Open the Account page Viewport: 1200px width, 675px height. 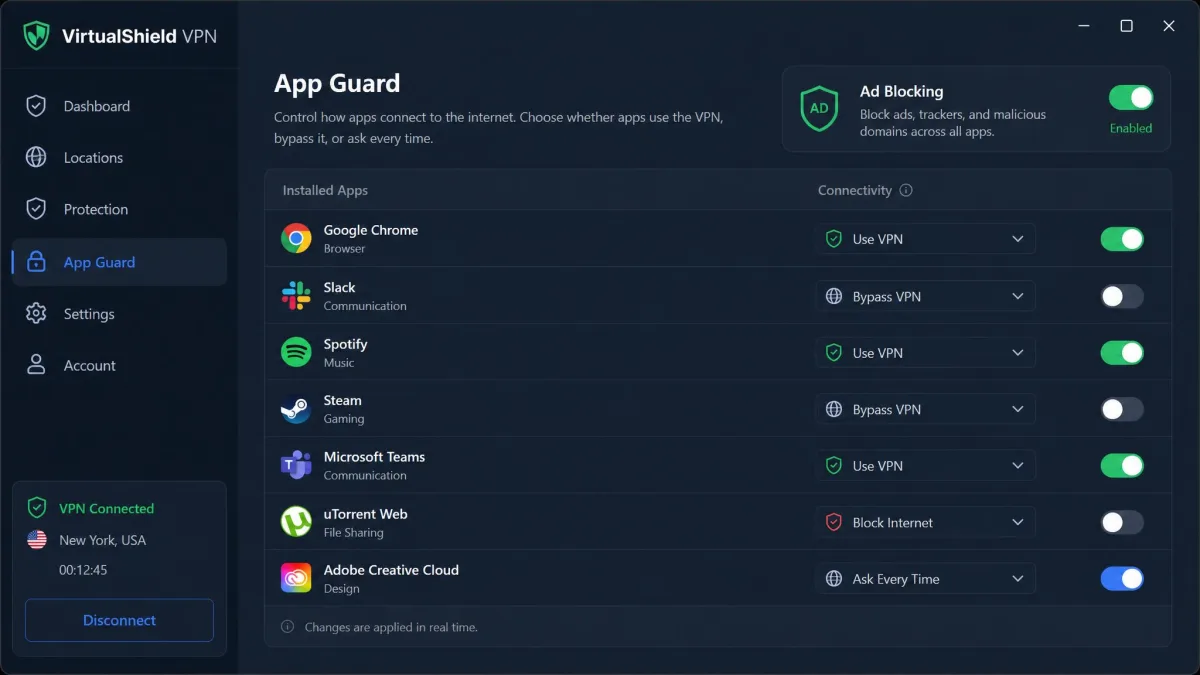[119, 365]
